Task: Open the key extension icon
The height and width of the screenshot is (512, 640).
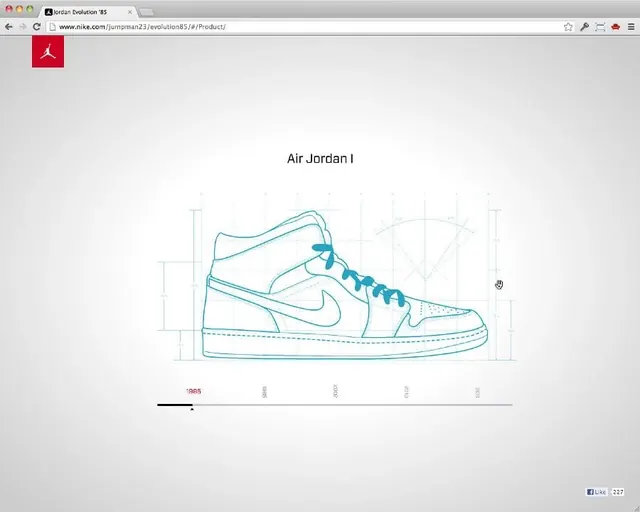Action: [x=584, y=27]
